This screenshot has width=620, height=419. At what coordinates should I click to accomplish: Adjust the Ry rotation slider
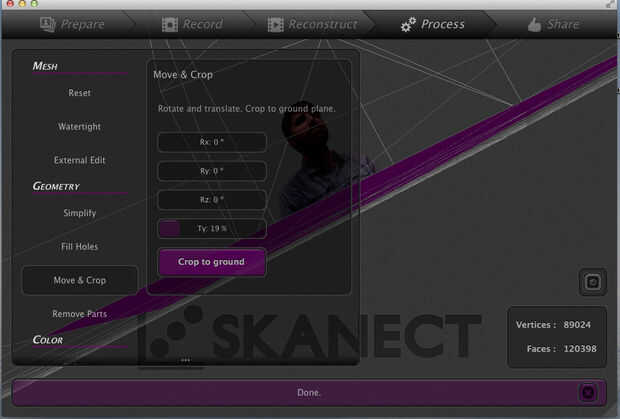tap(212, 171)
